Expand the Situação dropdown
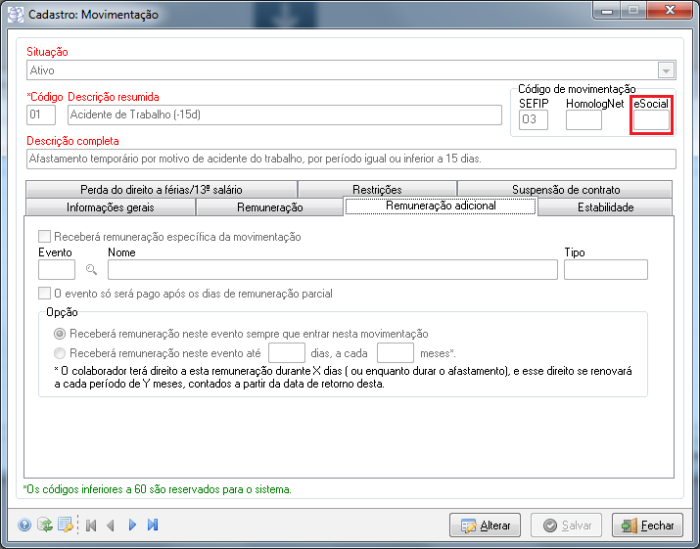This screenshot has height=549, width=700. [x=666, y=71]
